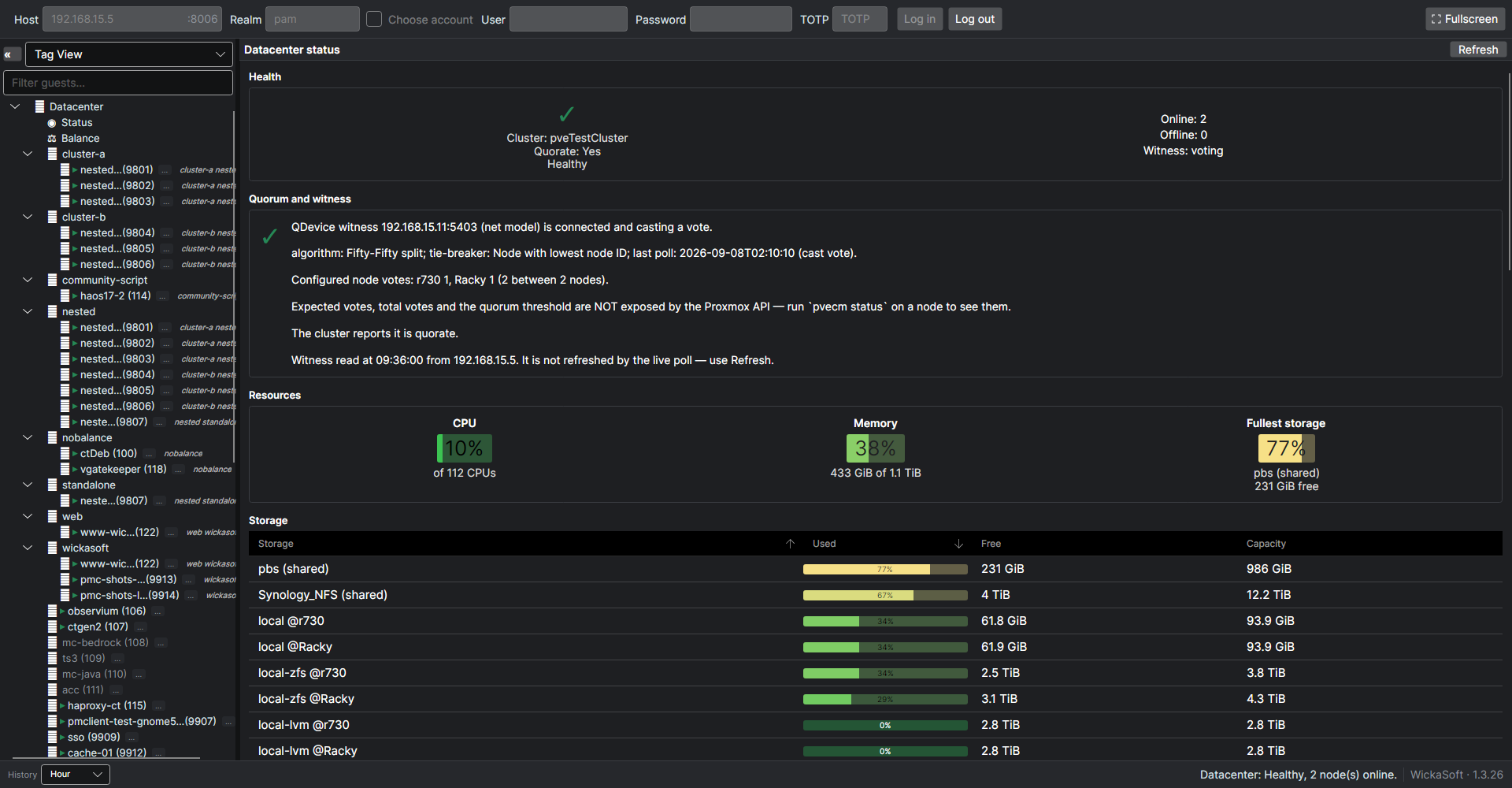Click the Refresh button

click(x=1478, y=50)
